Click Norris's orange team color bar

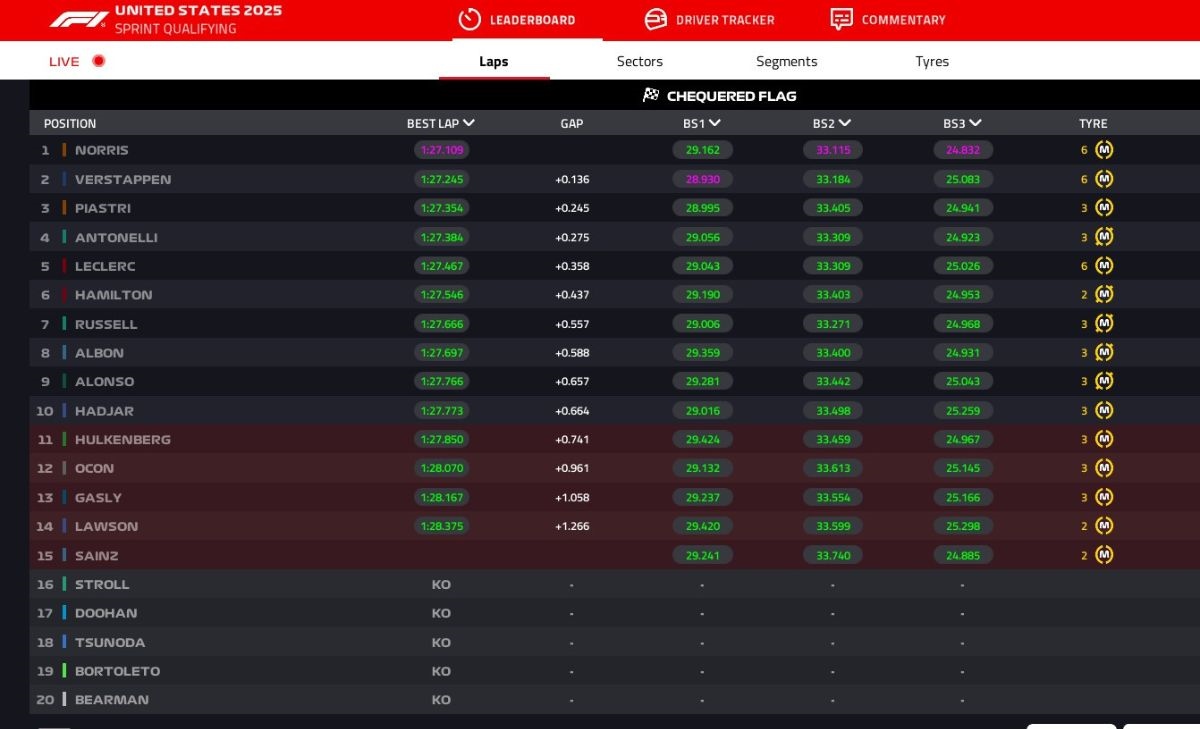[x=64, y=150]
